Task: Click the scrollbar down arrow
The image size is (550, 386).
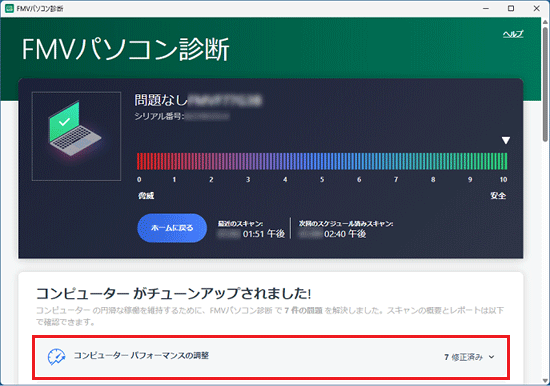Action: (545, 380)
